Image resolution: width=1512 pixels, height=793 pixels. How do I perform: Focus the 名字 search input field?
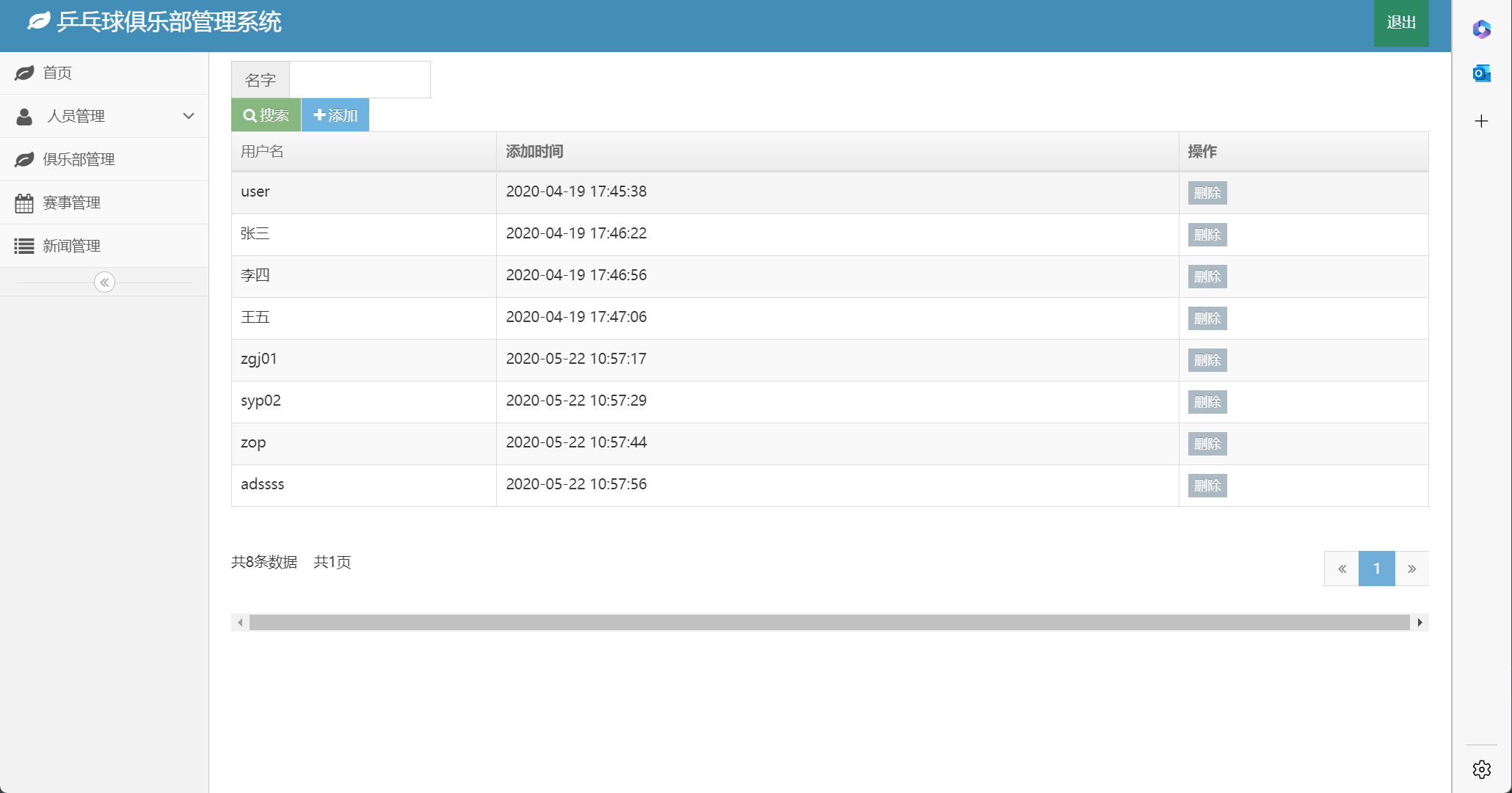pos(360,79)
